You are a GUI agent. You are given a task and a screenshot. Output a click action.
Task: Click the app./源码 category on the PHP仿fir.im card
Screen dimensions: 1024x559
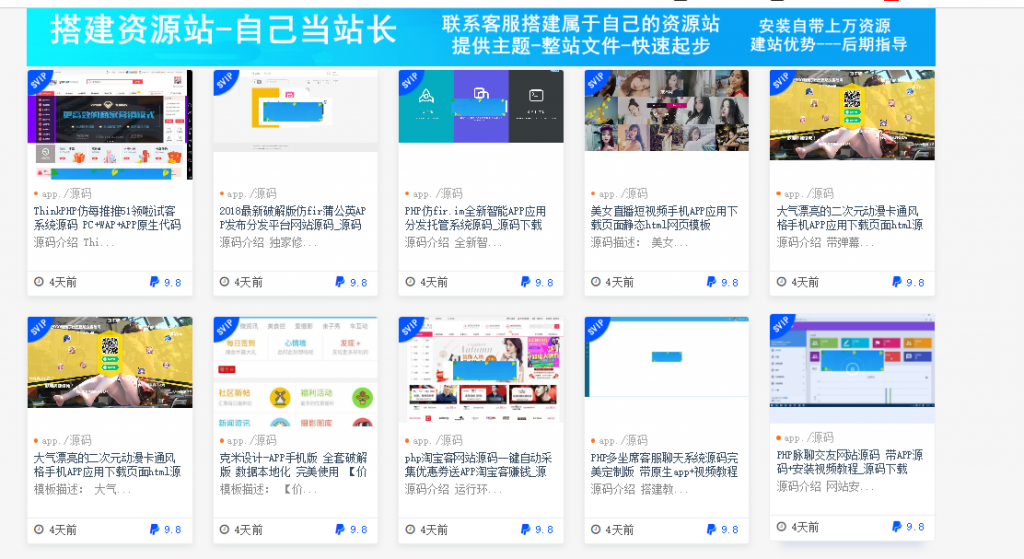(x=437, y=194)
